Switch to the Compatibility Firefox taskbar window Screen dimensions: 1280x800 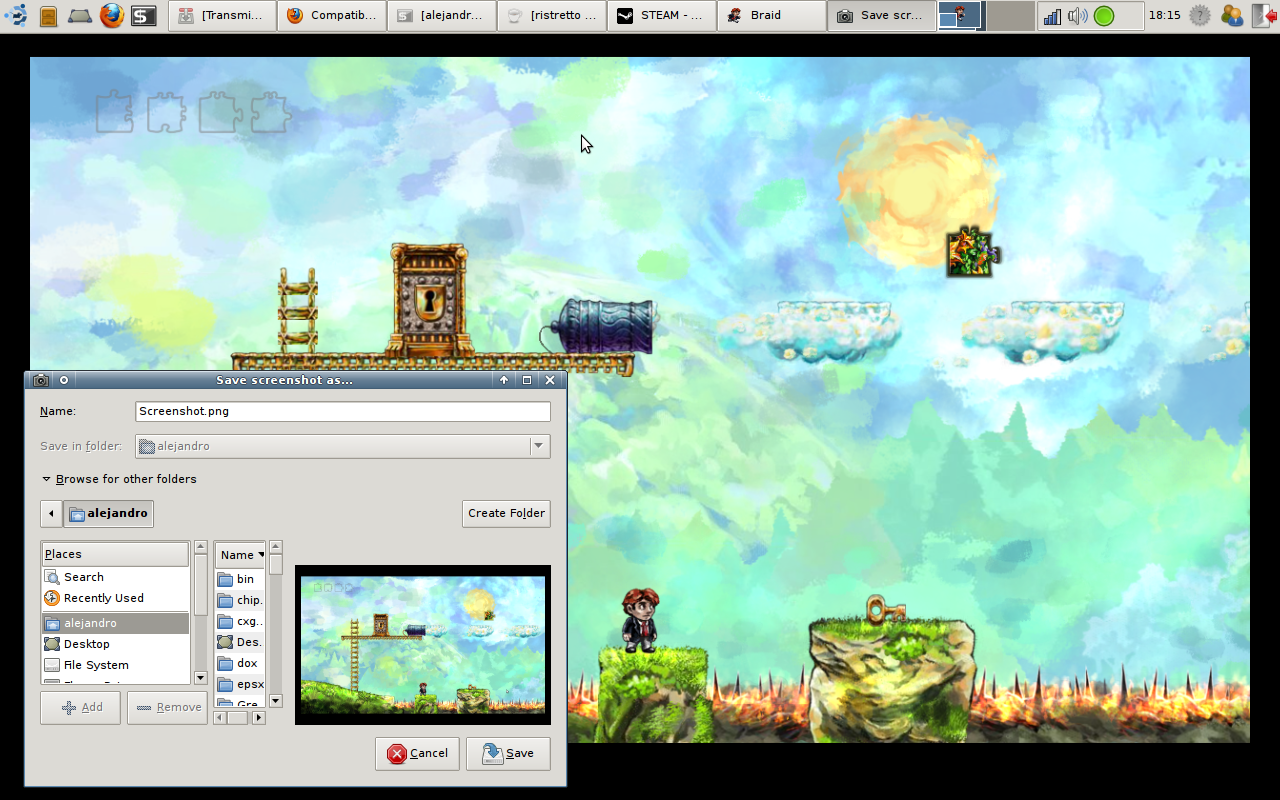(x=333, y=16)
